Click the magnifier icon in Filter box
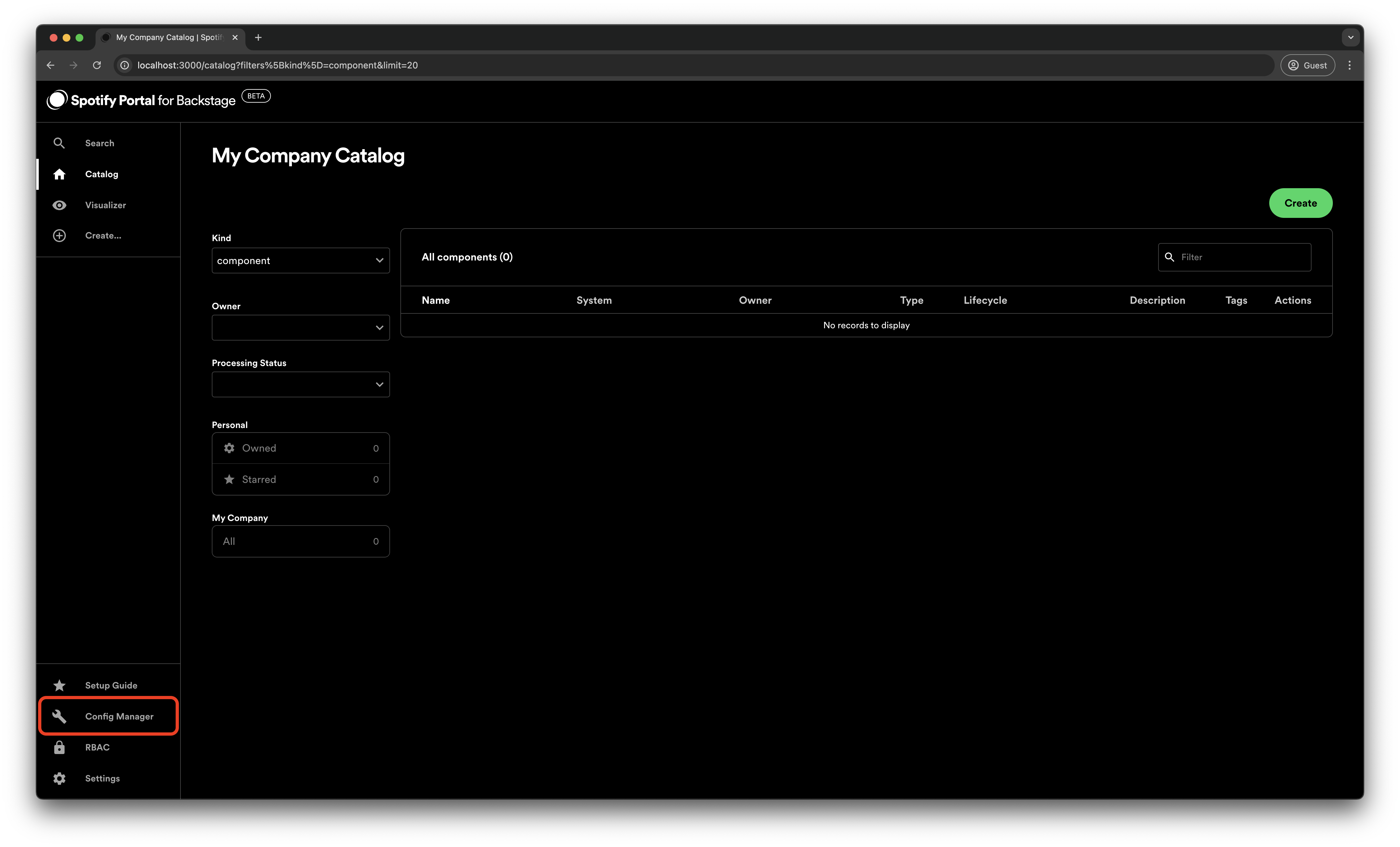Viewport: 1400px width, 847px height. [1169, 257]
